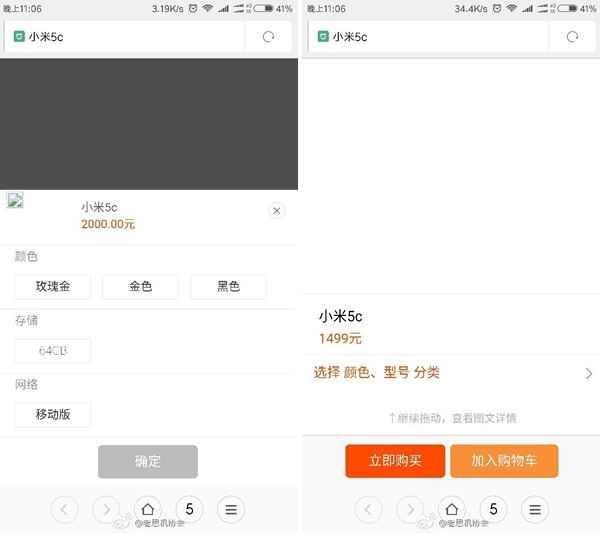Tap dimmed overlay above options popup
Screen dimensions: 600x533
coord(149,124)
